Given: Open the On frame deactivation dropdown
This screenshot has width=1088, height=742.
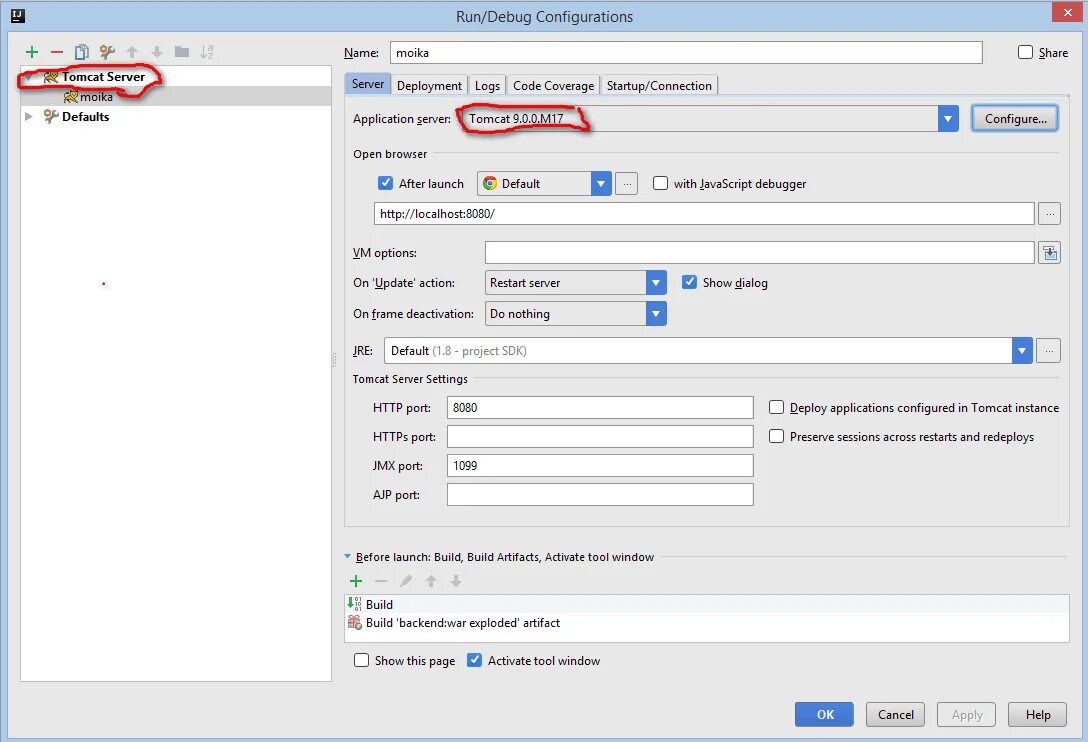Looking at the screenshot, I should tap(656, 314).
